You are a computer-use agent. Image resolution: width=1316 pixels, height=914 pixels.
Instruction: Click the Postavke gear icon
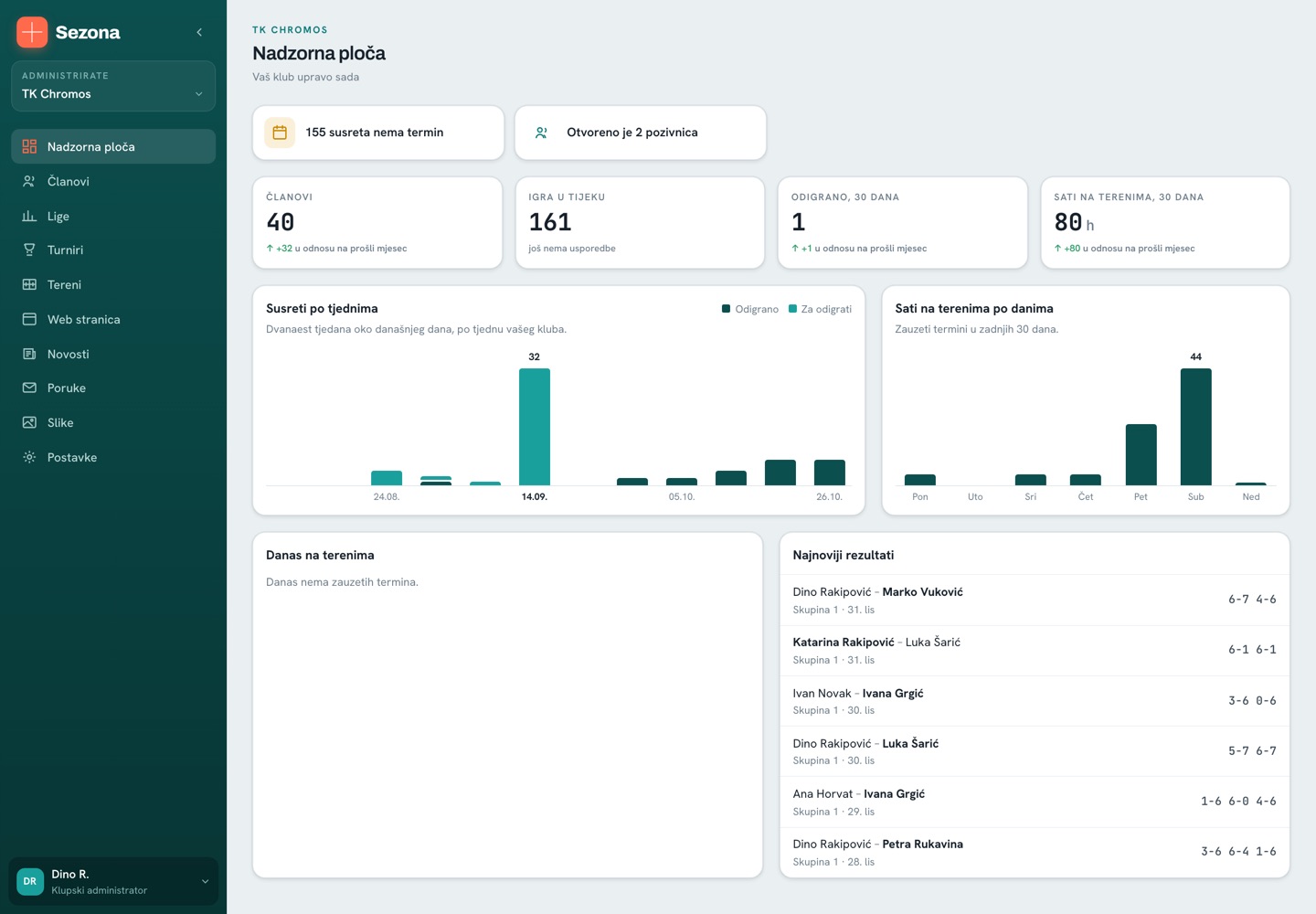[x=29, y=457]
